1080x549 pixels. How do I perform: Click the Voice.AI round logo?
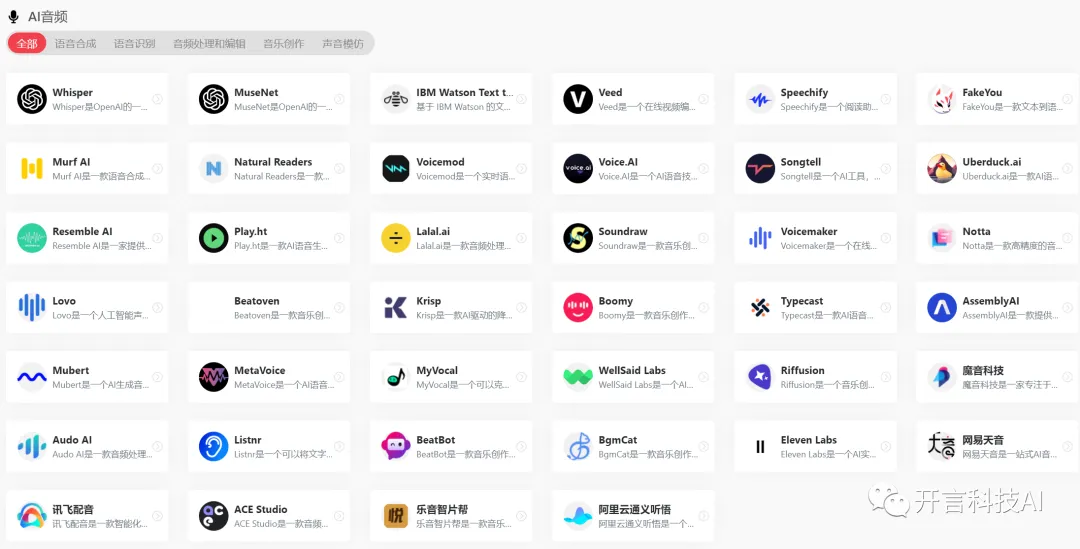click(x=578, y=169)
